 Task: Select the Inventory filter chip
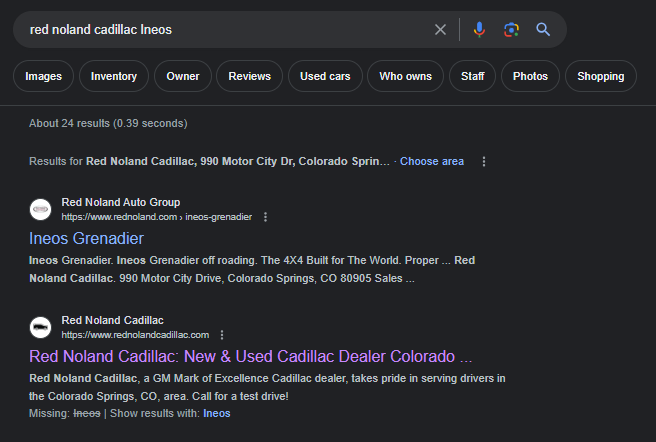point(114,76)
